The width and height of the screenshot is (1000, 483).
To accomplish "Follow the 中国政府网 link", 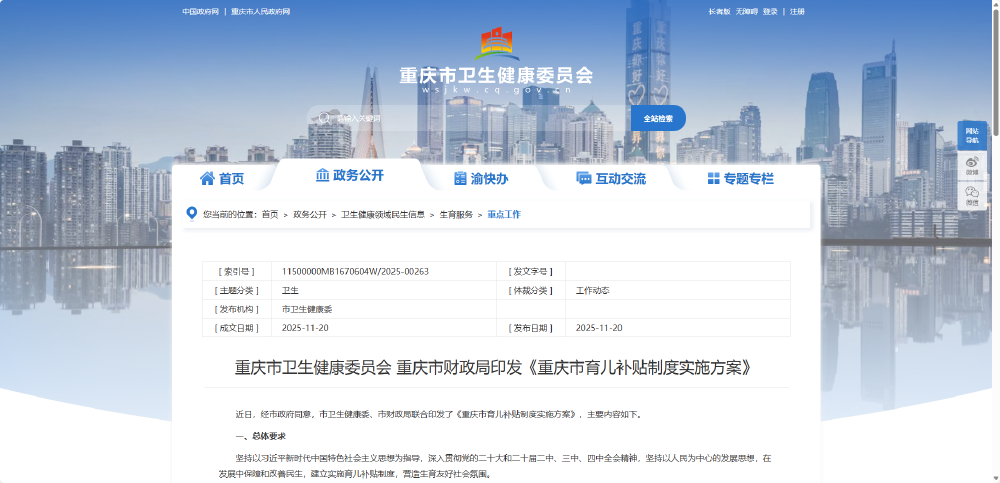I will pos(200,12).
